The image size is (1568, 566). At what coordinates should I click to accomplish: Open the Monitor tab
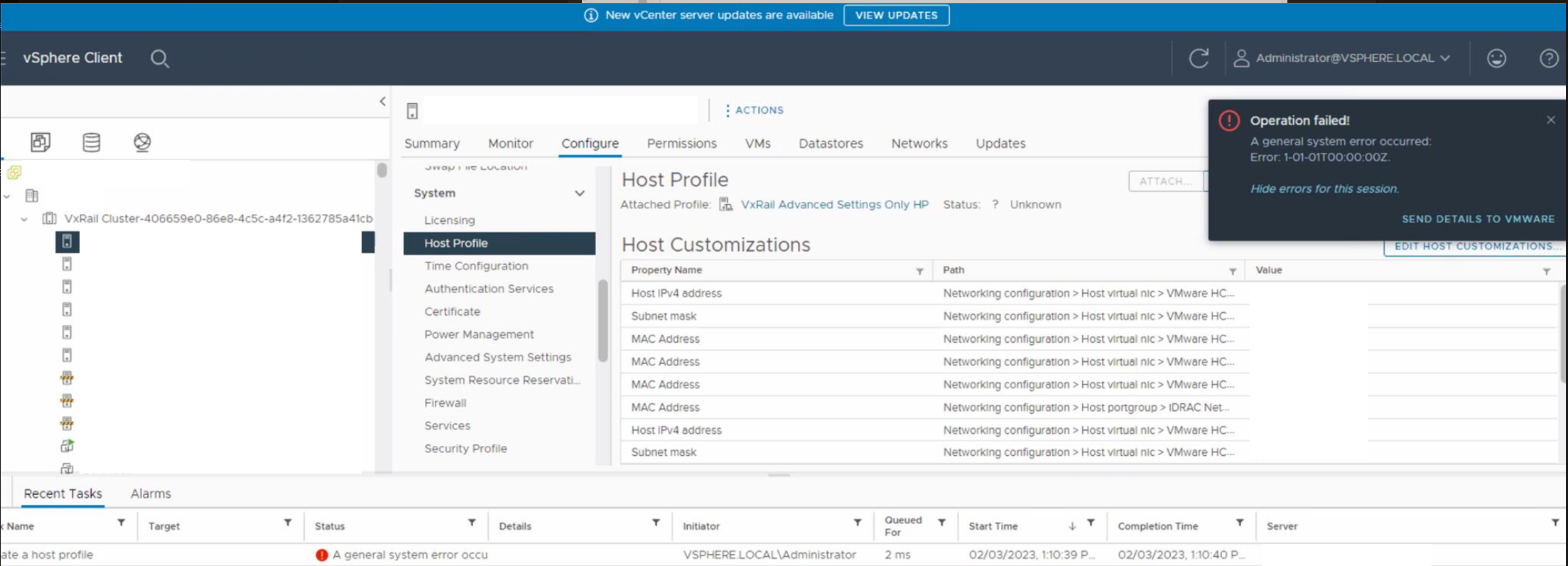[510, 144]
